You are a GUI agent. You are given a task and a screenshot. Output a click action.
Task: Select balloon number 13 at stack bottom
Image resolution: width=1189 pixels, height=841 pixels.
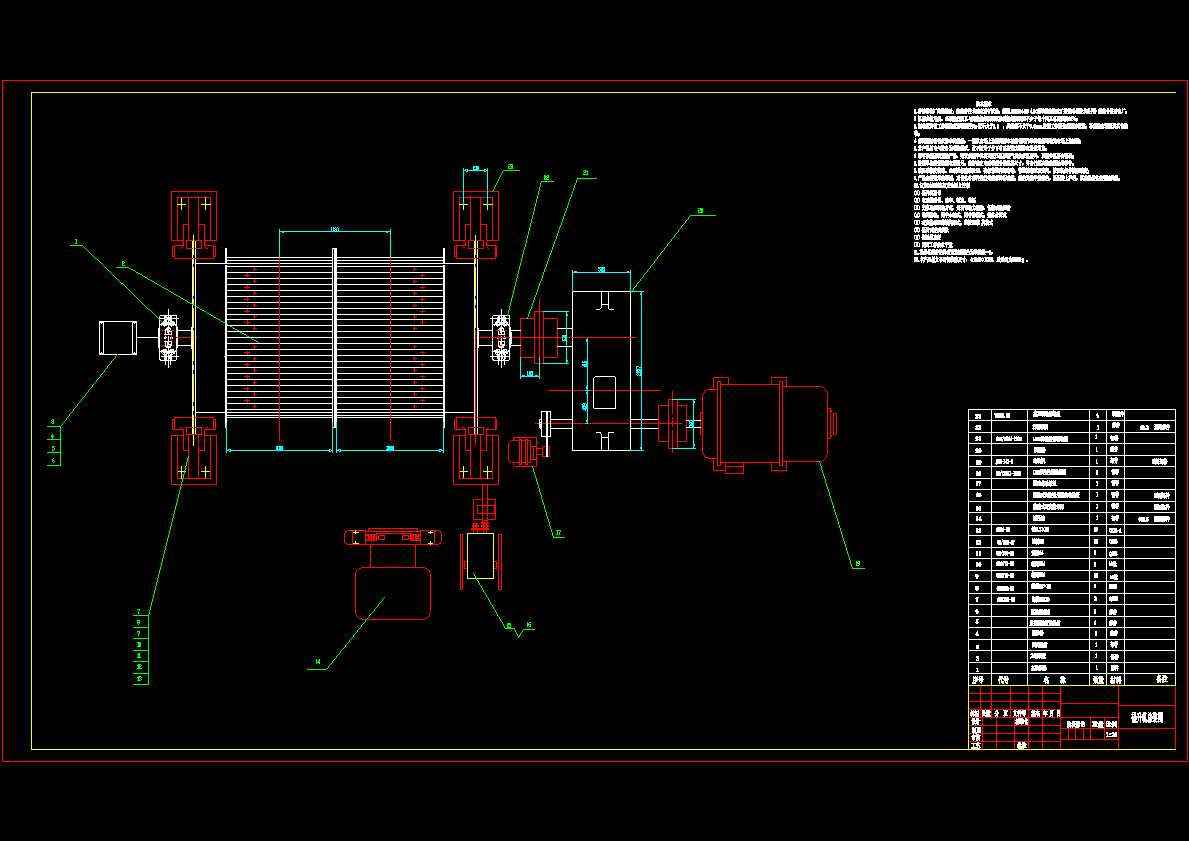tap(140, 679)
